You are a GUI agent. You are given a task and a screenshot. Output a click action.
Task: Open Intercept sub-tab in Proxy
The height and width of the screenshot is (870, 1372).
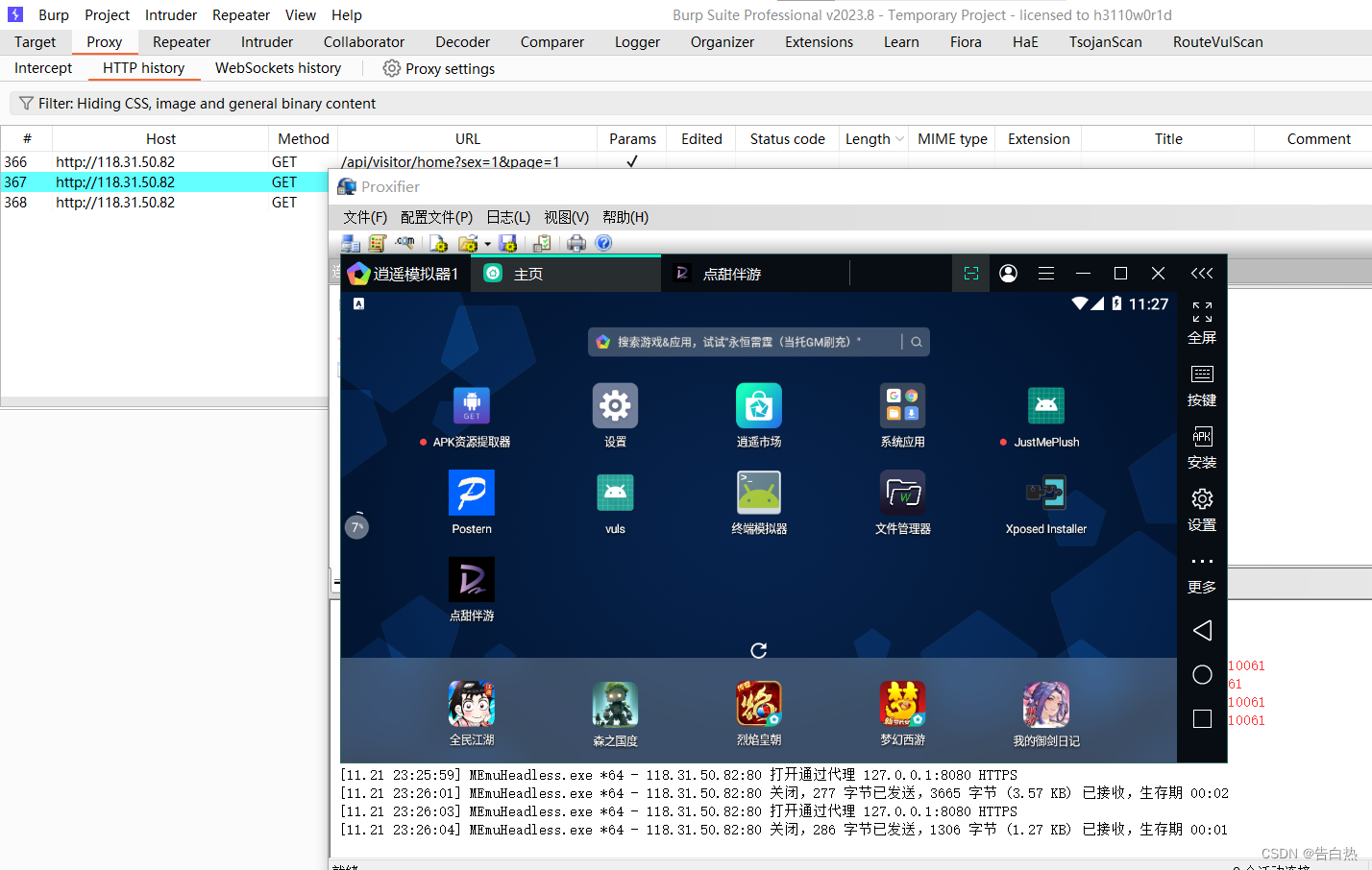click(x=43, y=68)
